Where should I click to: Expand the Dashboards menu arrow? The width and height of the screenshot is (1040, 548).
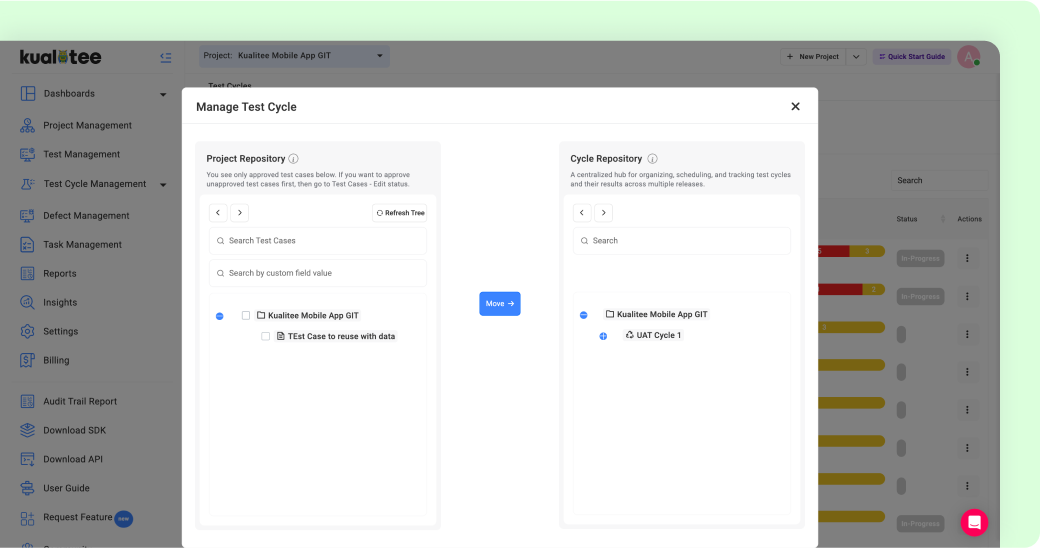[163, 94]
